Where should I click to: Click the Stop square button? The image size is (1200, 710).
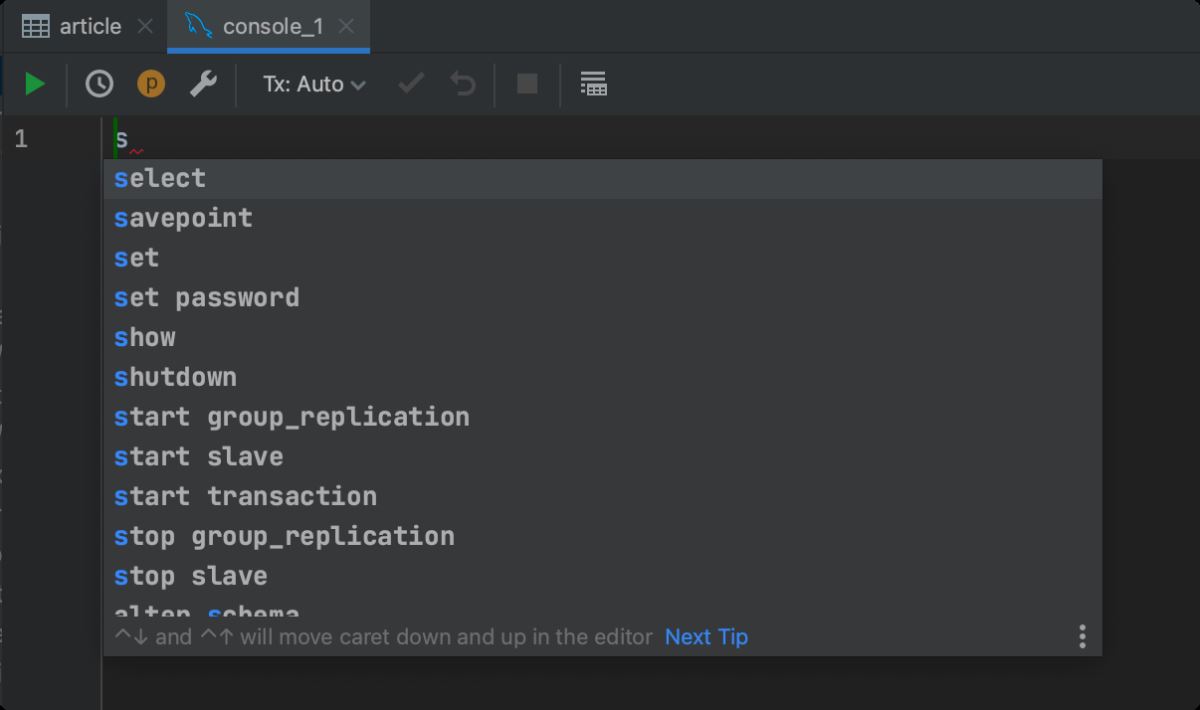point(527,84)
